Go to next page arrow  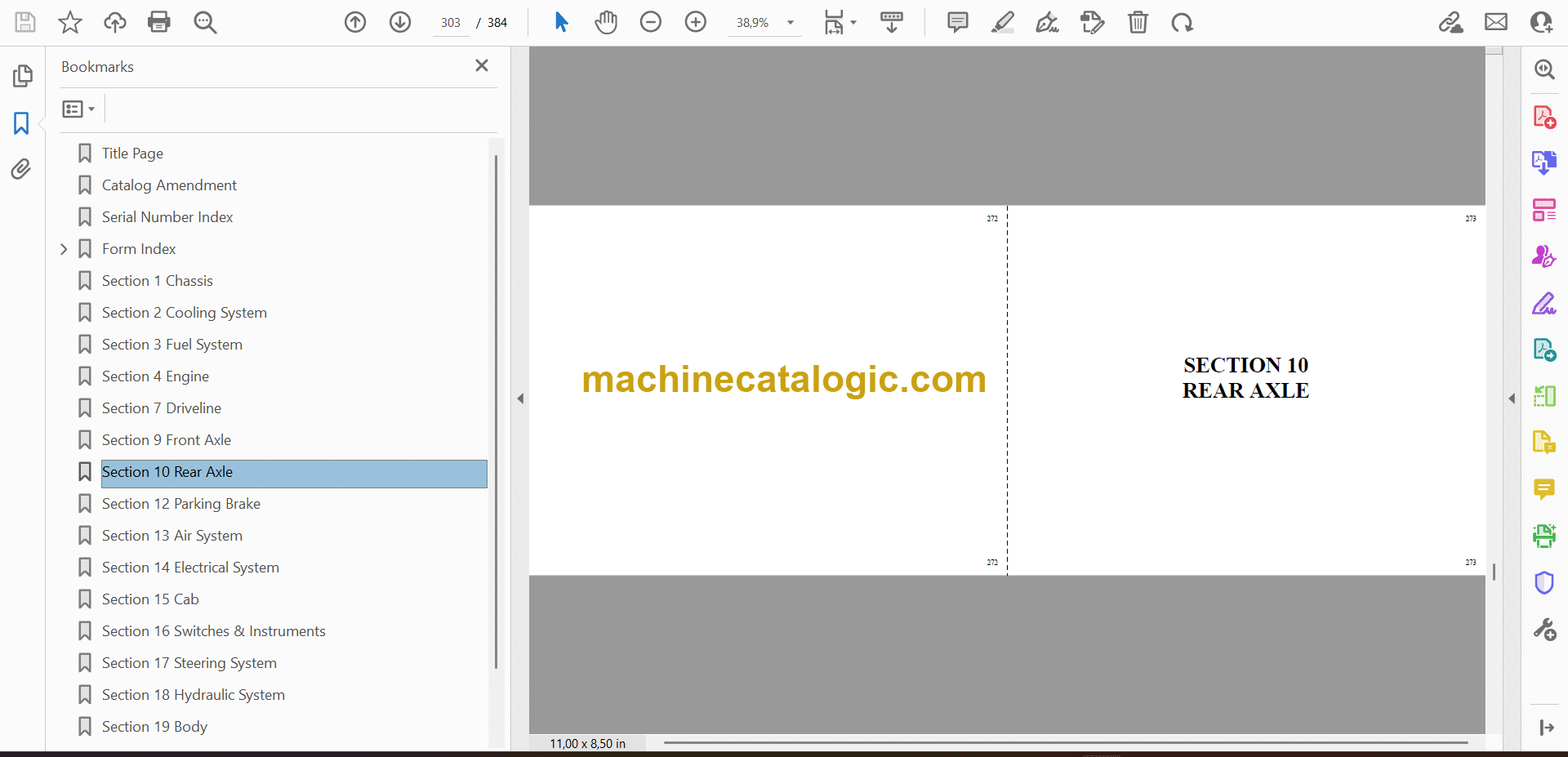click(x=400, y=22)
